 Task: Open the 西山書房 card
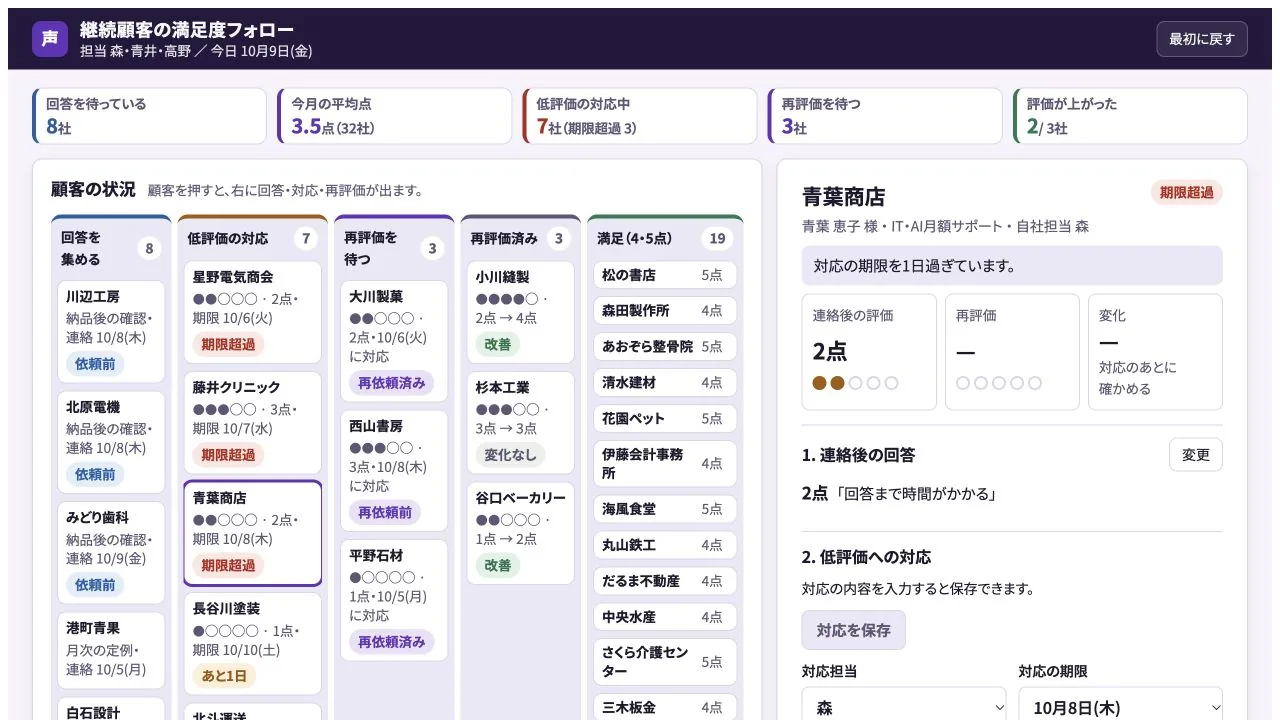pyautogui.click(x=394, y=471)
